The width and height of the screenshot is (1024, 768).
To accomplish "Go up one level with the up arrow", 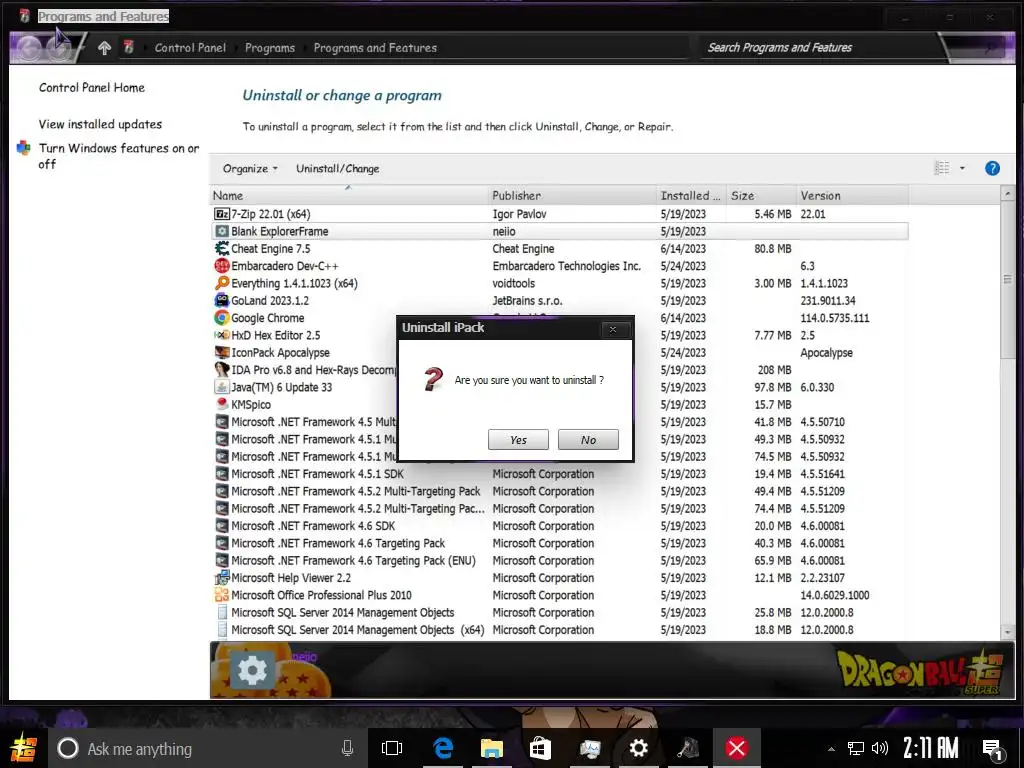I will pyautogui.click(x=104, y=48).
